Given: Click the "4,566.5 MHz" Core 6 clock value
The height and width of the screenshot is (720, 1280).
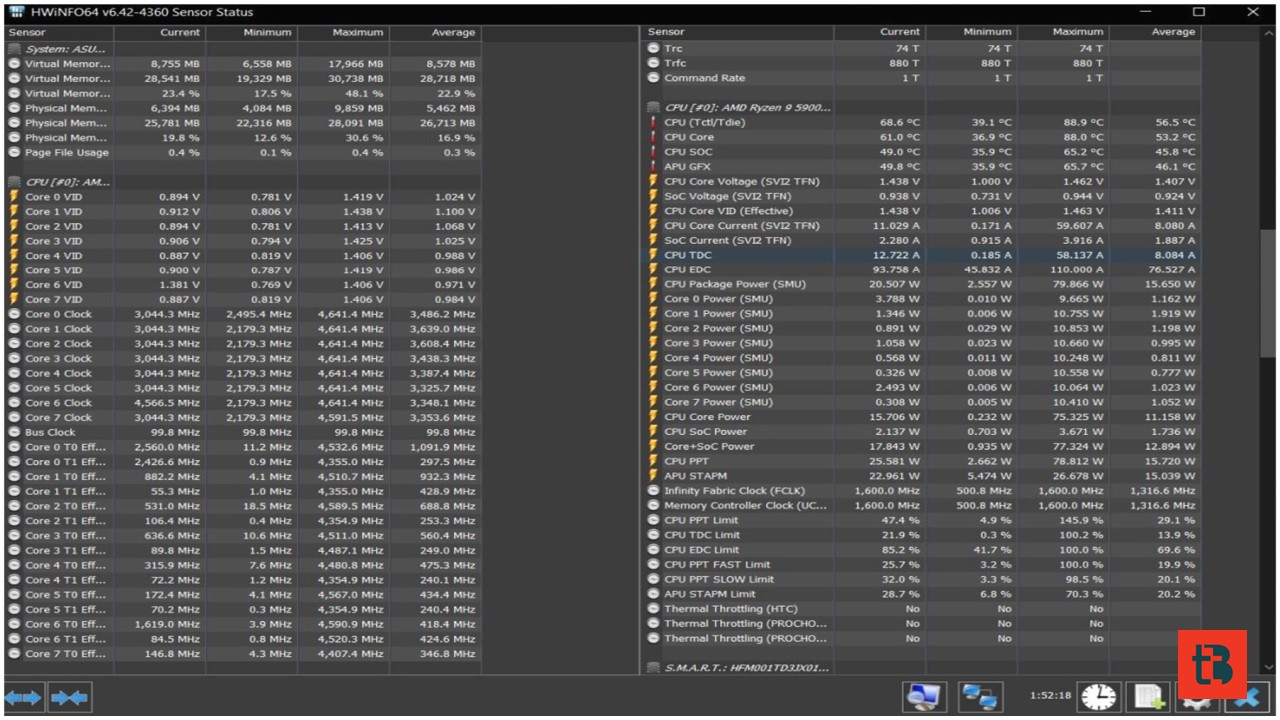Looking at the screenshot, I should (167, 403).
